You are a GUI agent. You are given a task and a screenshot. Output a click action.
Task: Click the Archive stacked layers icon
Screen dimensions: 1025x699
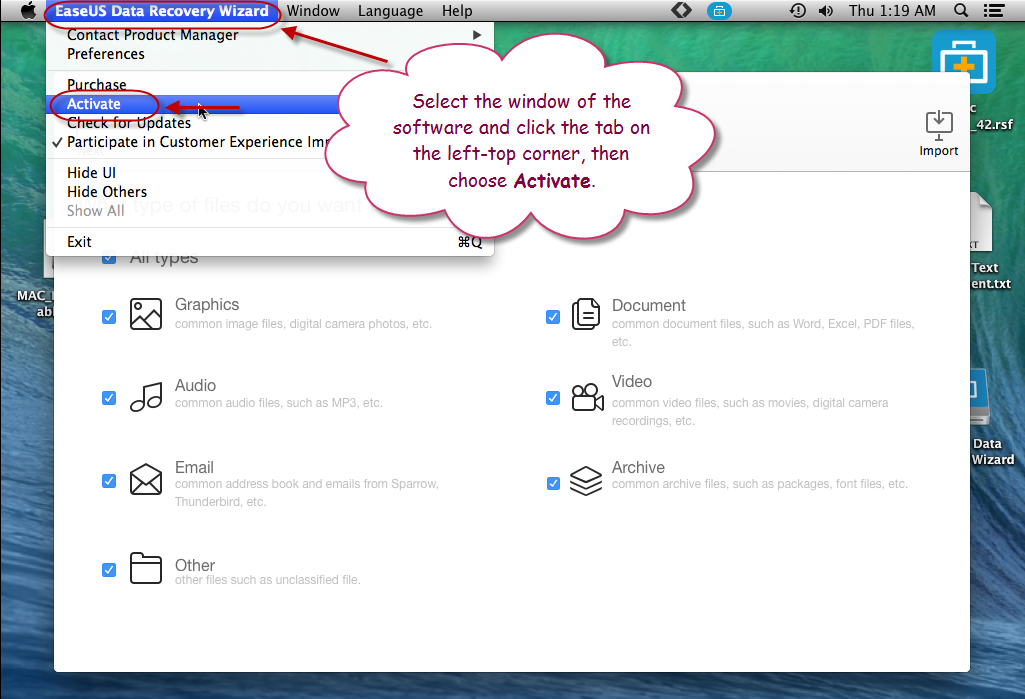(586, 481)
